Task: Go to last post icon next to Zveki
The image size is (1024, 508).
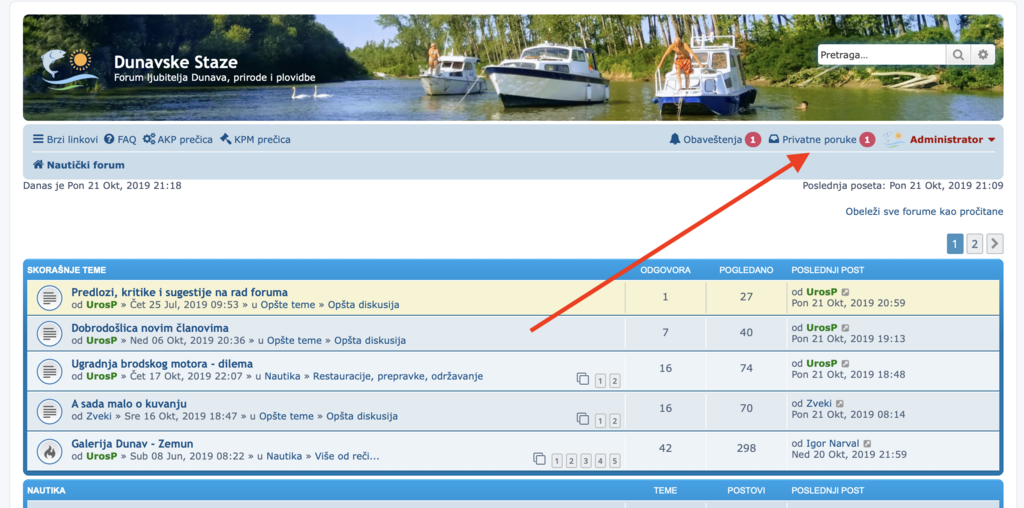Action: click(x=840, y=404)
